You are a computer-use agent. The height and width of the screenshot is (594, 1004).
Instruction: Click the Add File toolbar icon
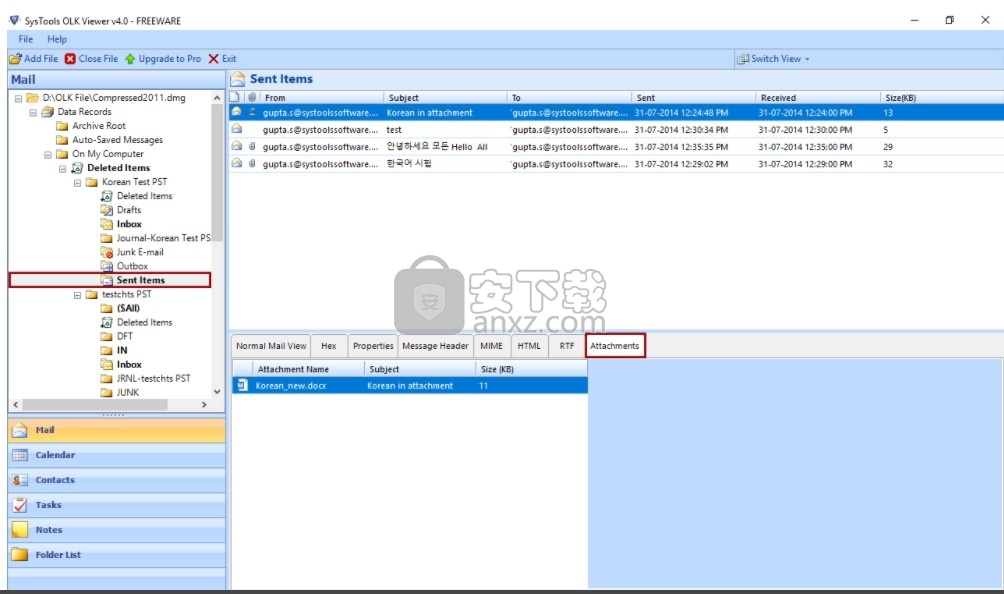coord(15,59)
